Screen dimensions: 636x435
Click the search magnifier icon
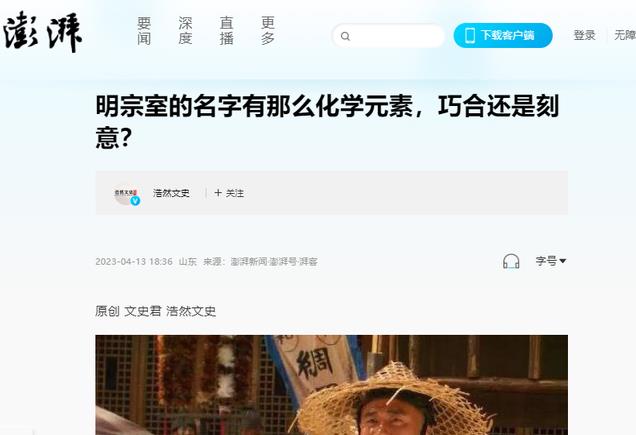[345, 36]
